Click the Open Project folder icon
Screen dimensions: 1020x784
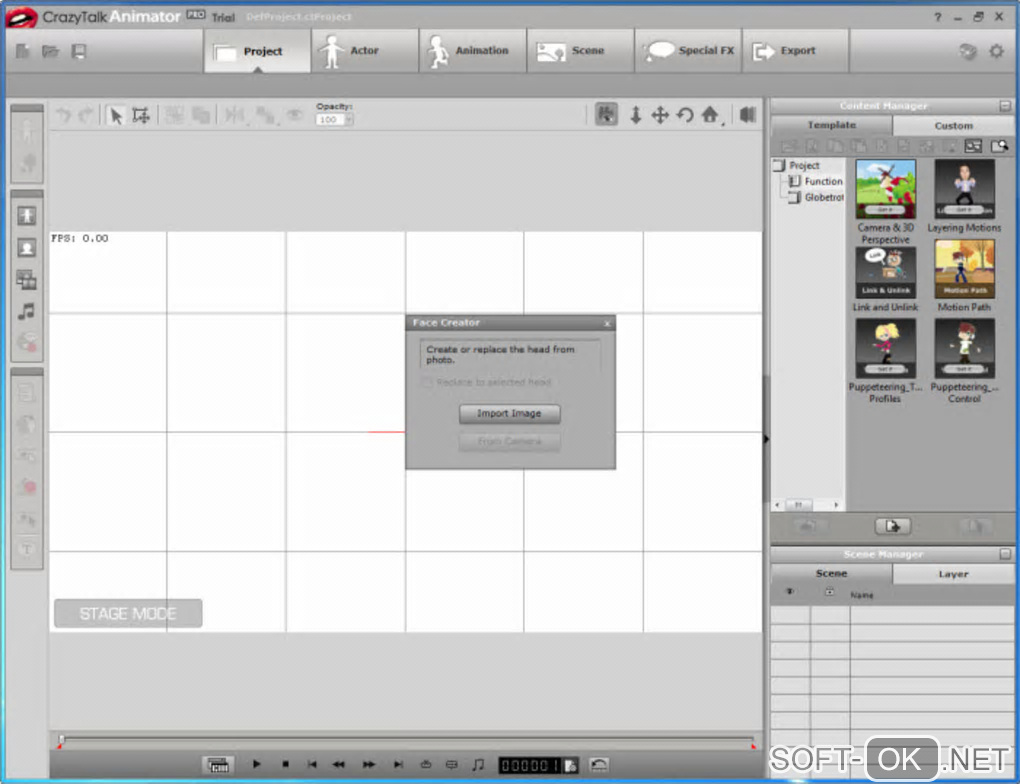coord(51,51)
